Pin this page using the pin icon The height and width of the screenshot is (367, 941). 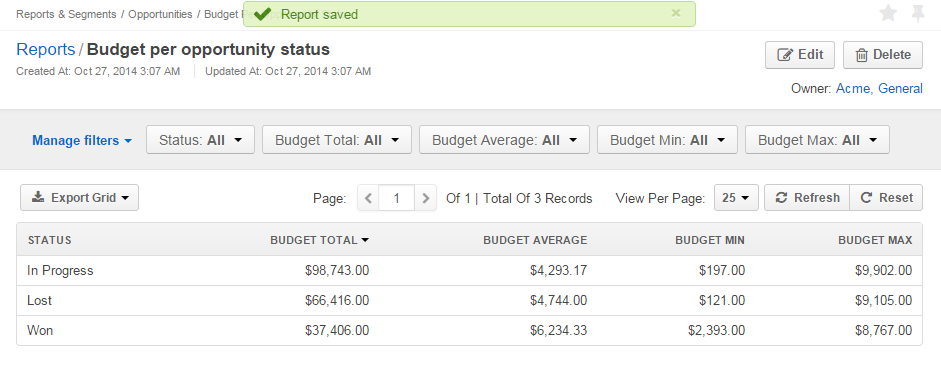point(918,13)
